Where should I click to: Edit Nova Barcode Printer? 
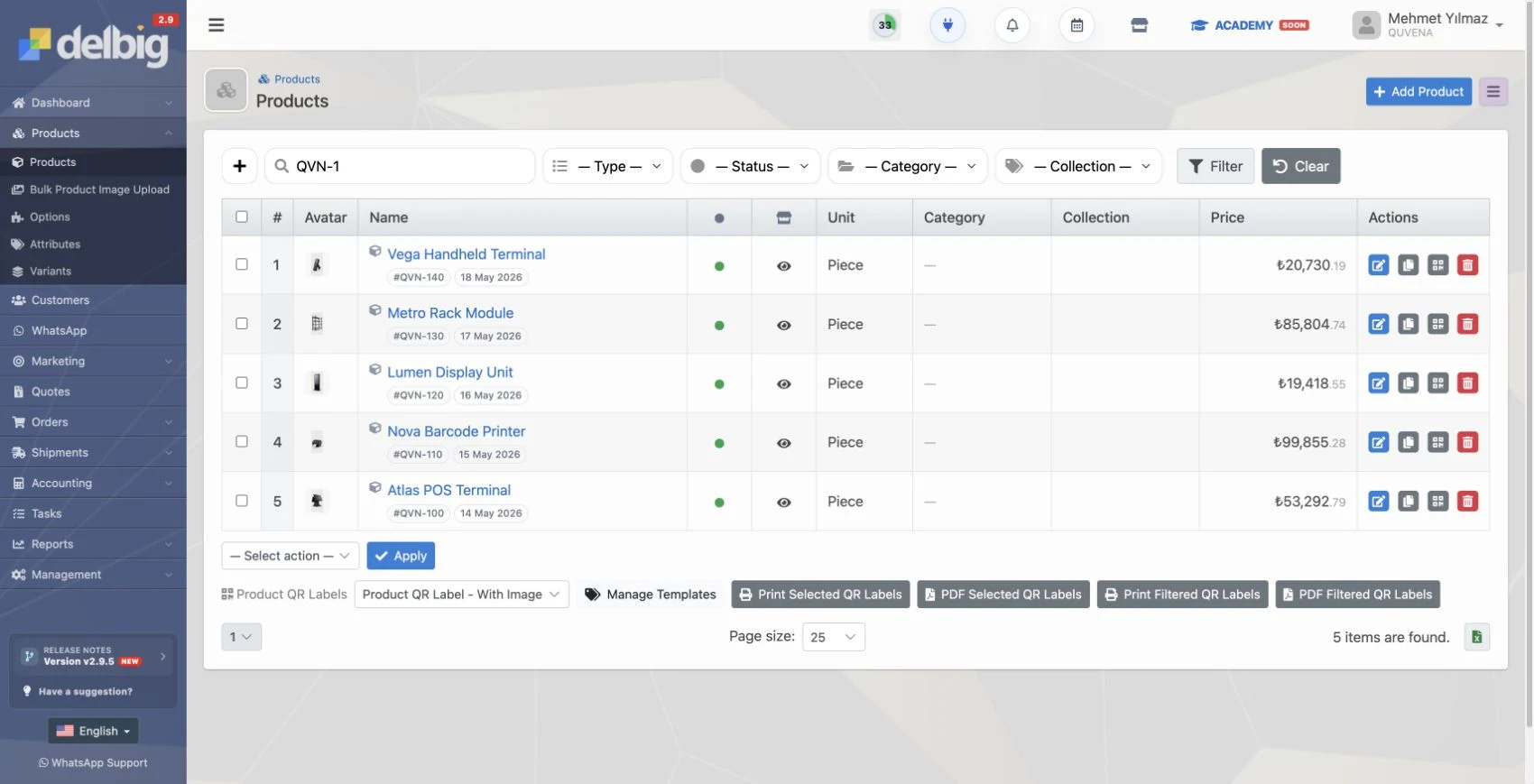pyautogui.click(x=1379, y=442)
